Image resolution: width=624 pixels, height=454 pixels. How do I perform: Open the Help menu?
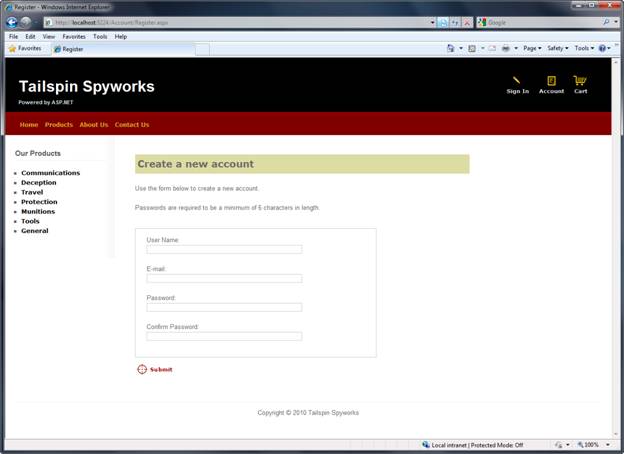(x=121, y=36)
